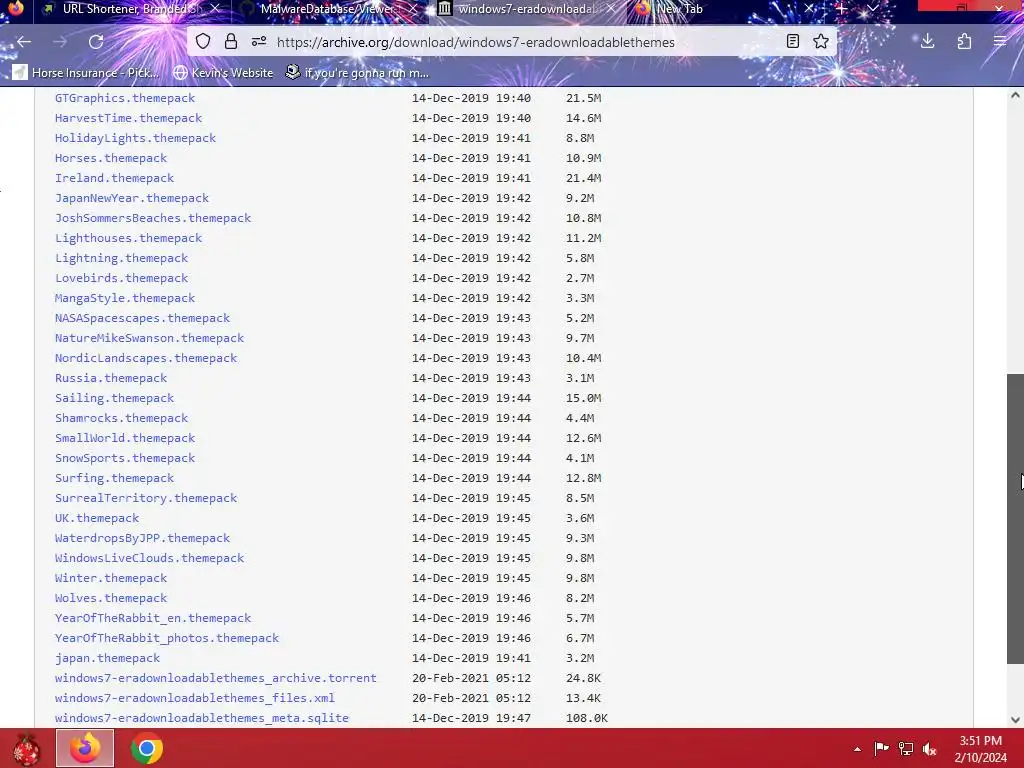Open the _archive.torrent file link
This screenshot has width=1024, height=768.
tap(216, 678)
